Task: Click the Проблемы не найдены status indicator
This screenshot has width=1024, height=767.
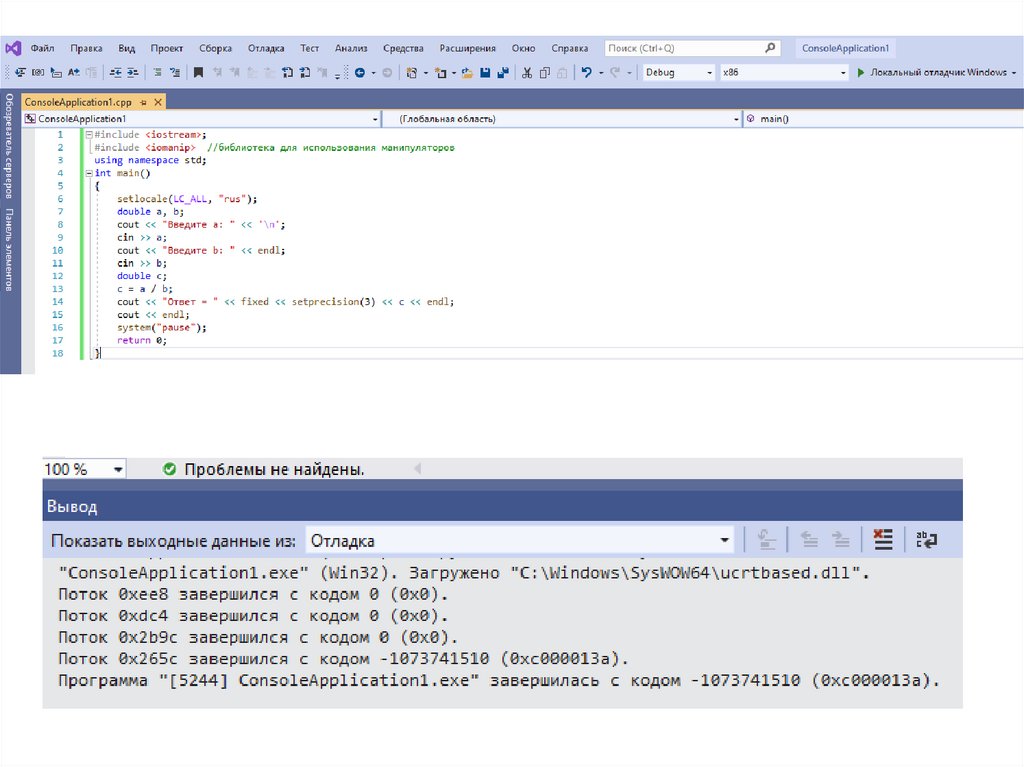Action: click(x=263, y=469)
